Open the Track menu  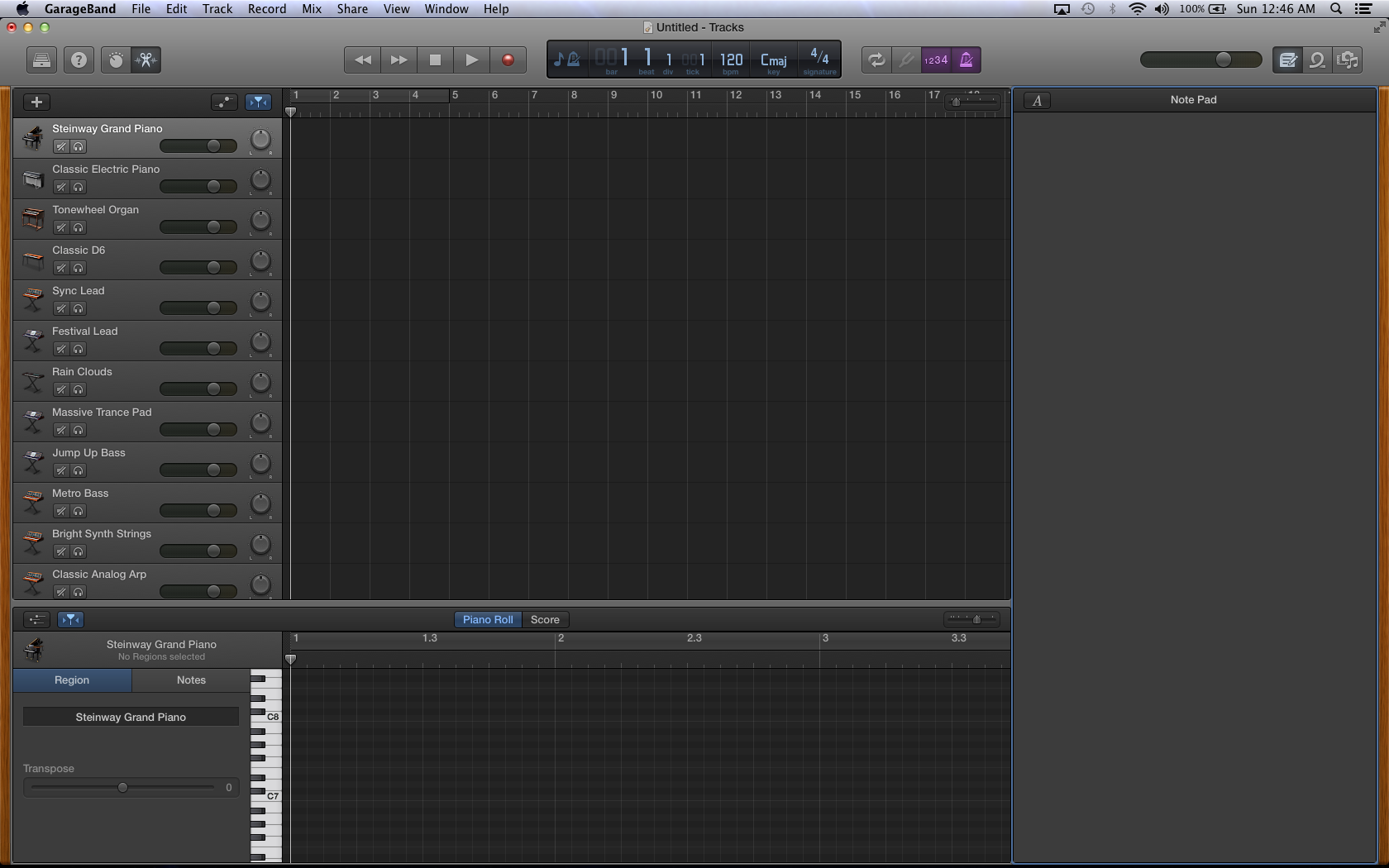217,9
